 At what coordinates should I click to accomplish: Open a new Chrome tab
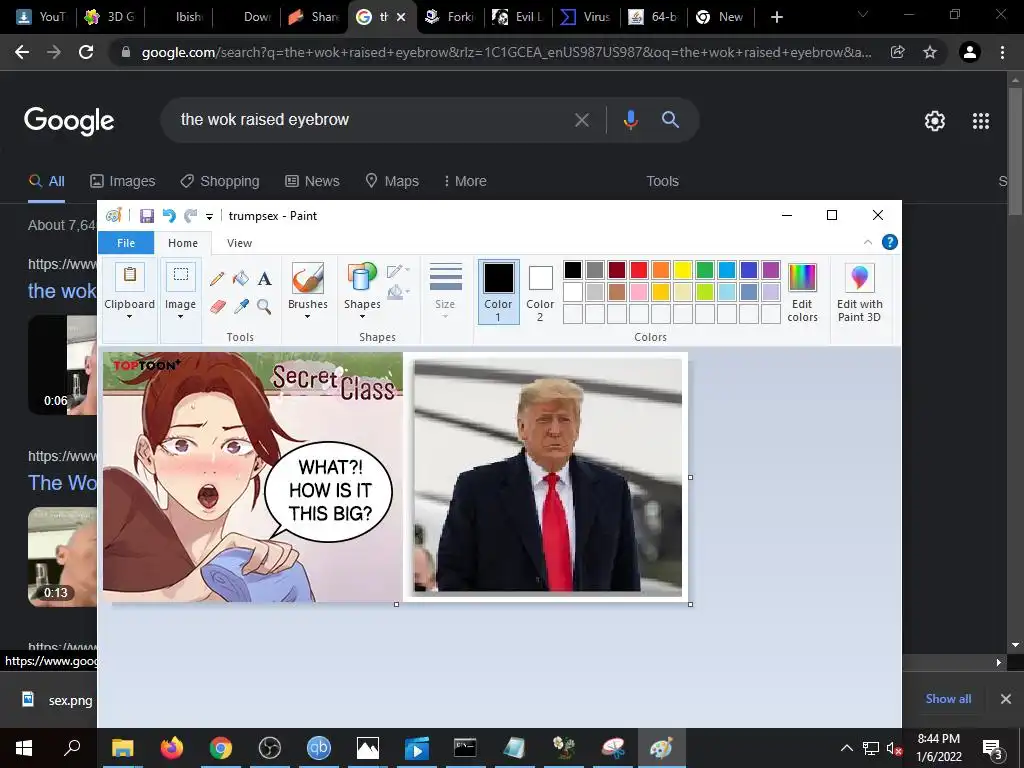[x=776, y=17]
